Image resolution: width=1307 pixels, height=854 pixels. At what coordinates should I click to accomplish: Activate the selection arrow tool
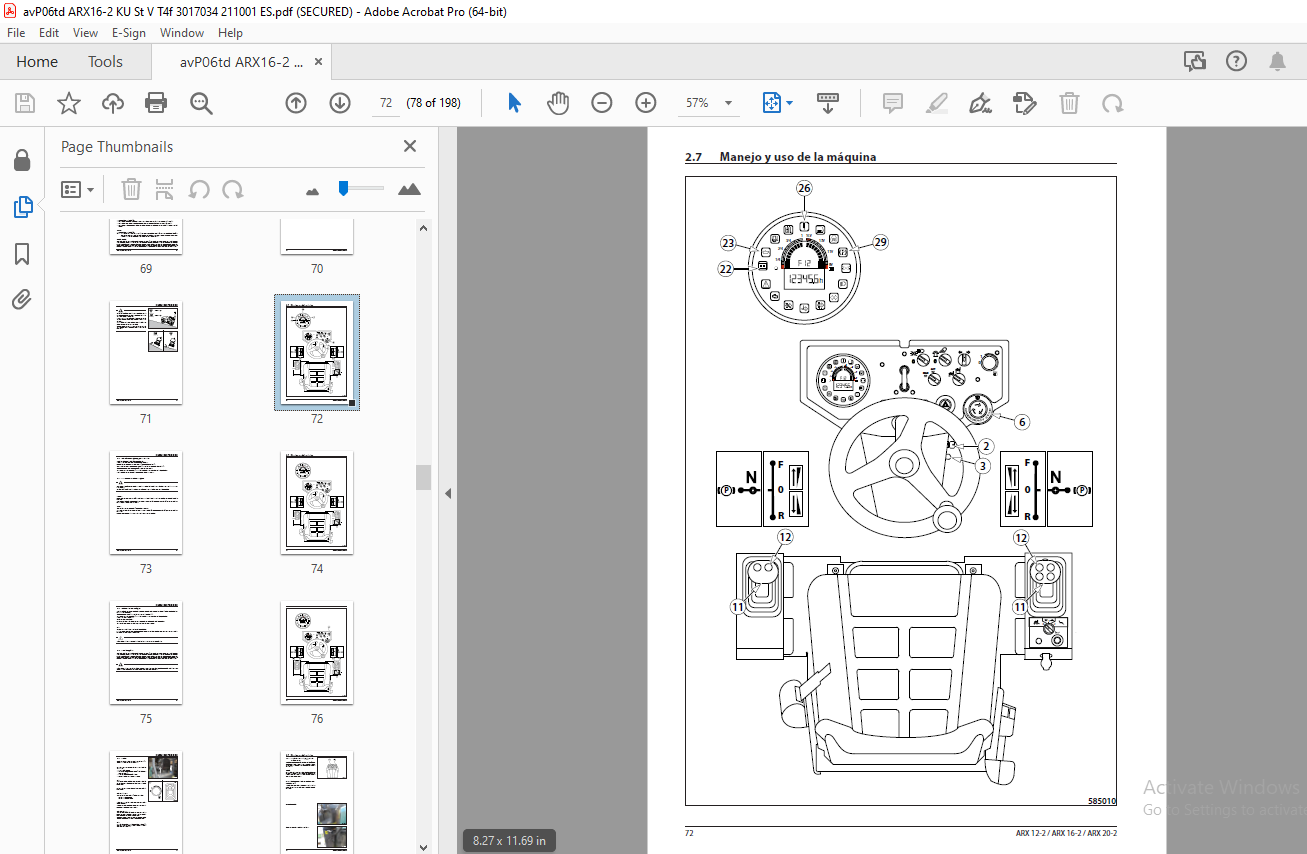[514, 103]
